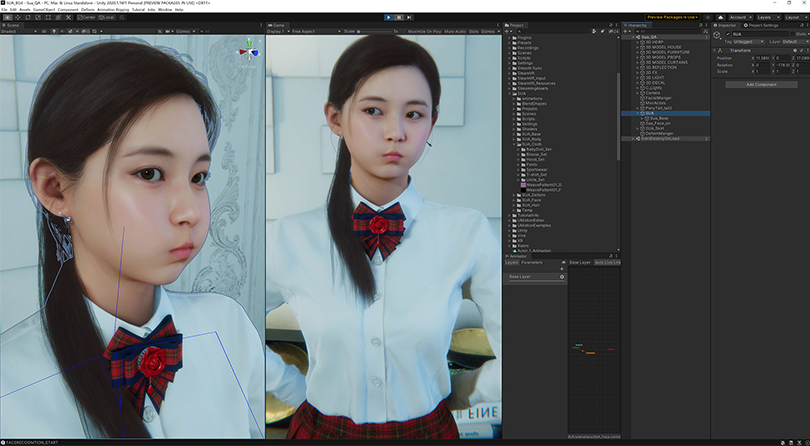Open the Free Aspect dropdown

click(x=316, y=31)
